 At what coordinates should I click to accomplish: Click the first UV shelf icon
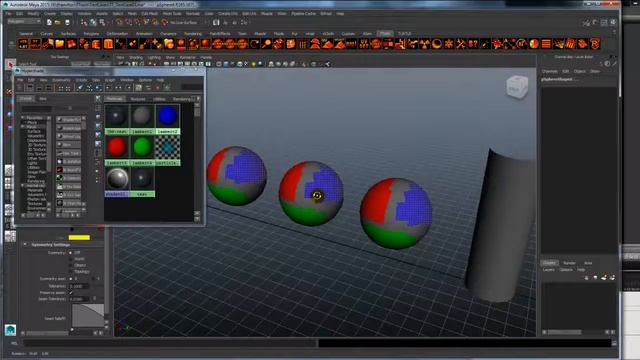pos(23,44)
